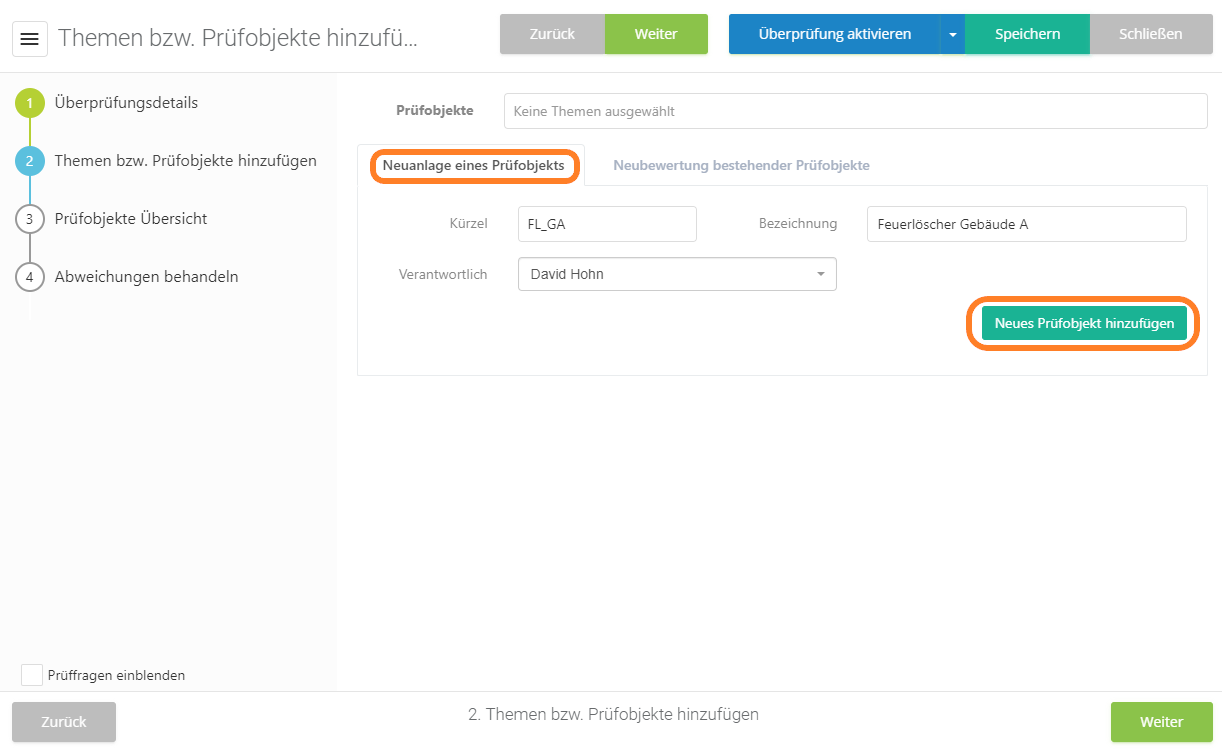Click step 2 circle icon
1222x749 pixels.
[30, 161]
